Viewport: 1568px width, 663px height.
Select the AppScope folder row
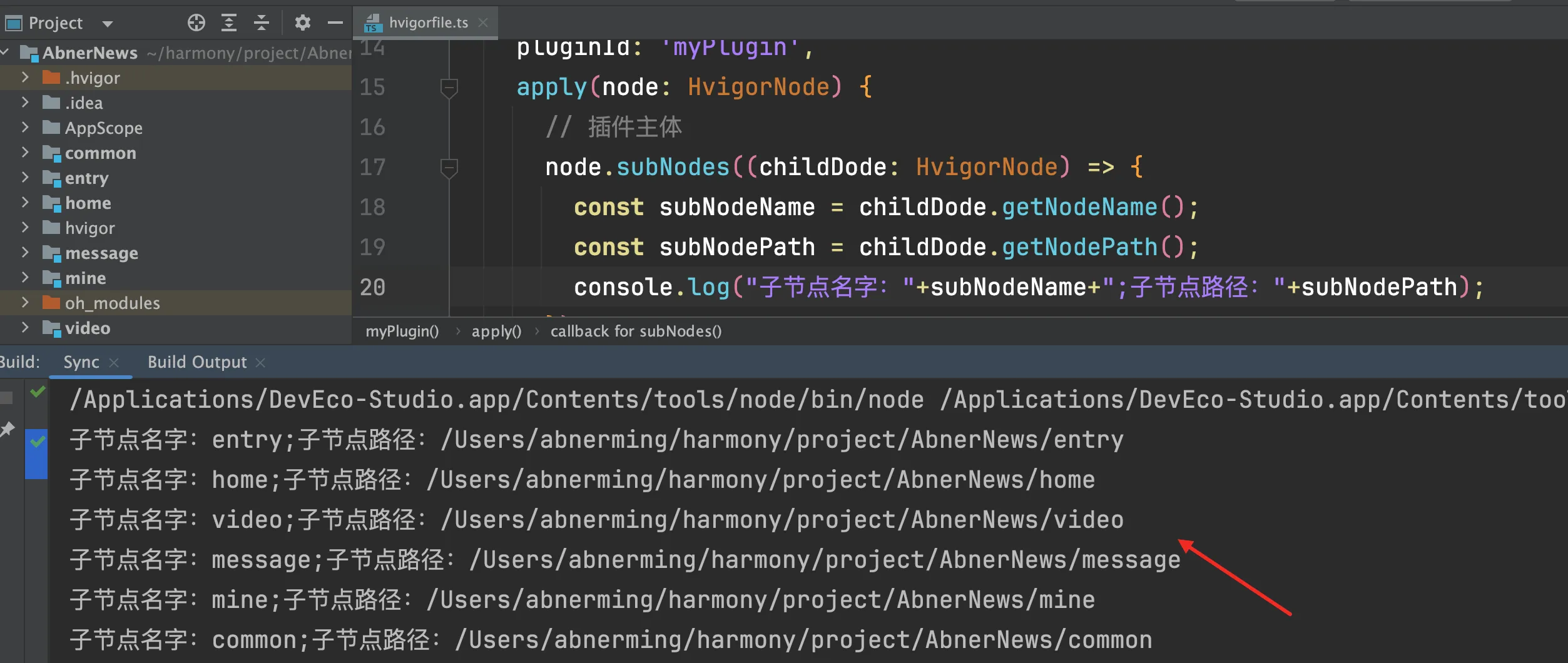coord(176,128)
